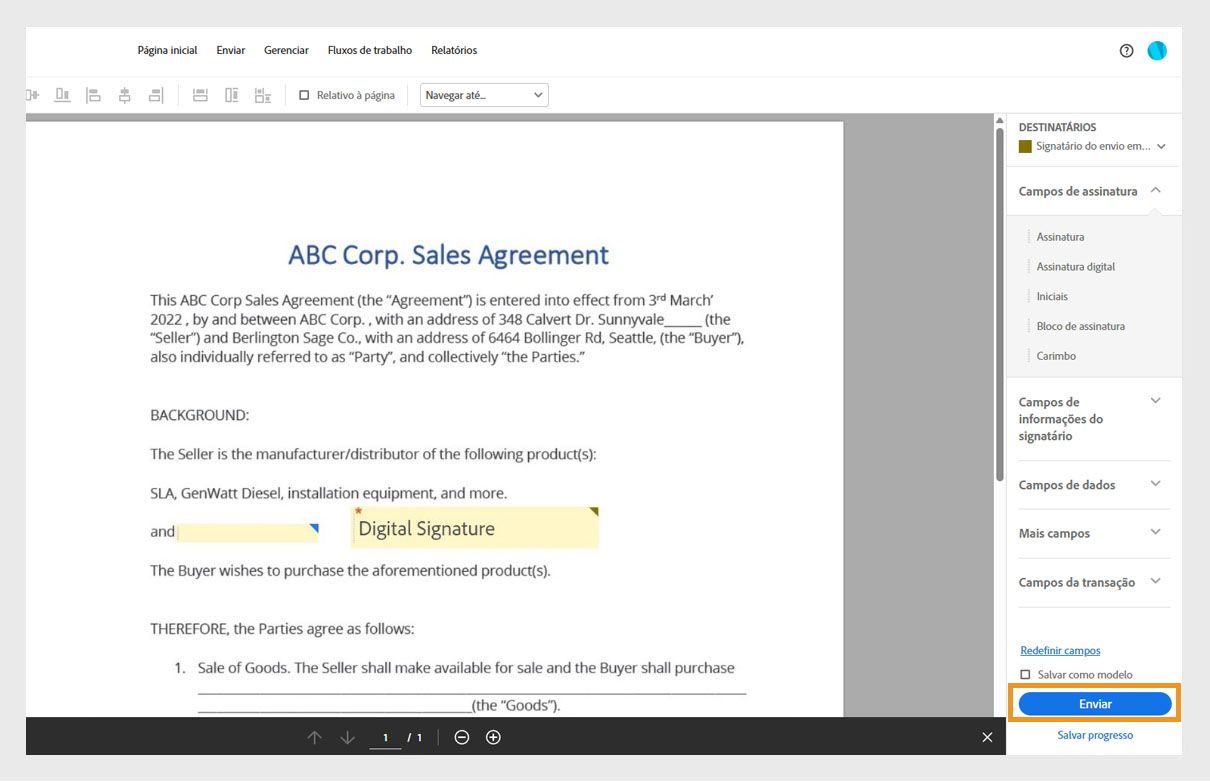This screenshot has width=1210, height=781.
Task: Click the Redefinir campos link
Action: click(1060, 650)
